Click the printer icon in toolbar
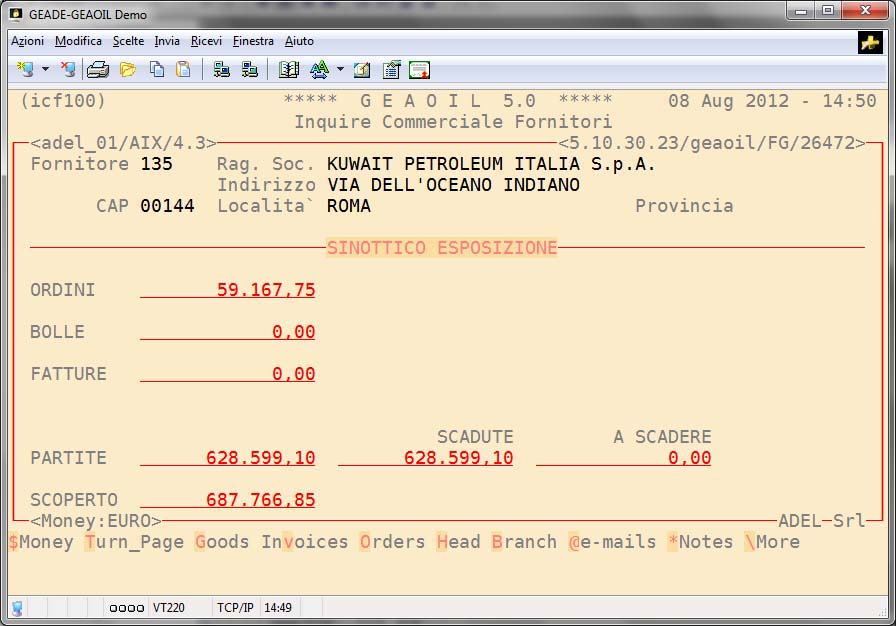Viewport: 896px width, 626px height. tap(97, 70)
